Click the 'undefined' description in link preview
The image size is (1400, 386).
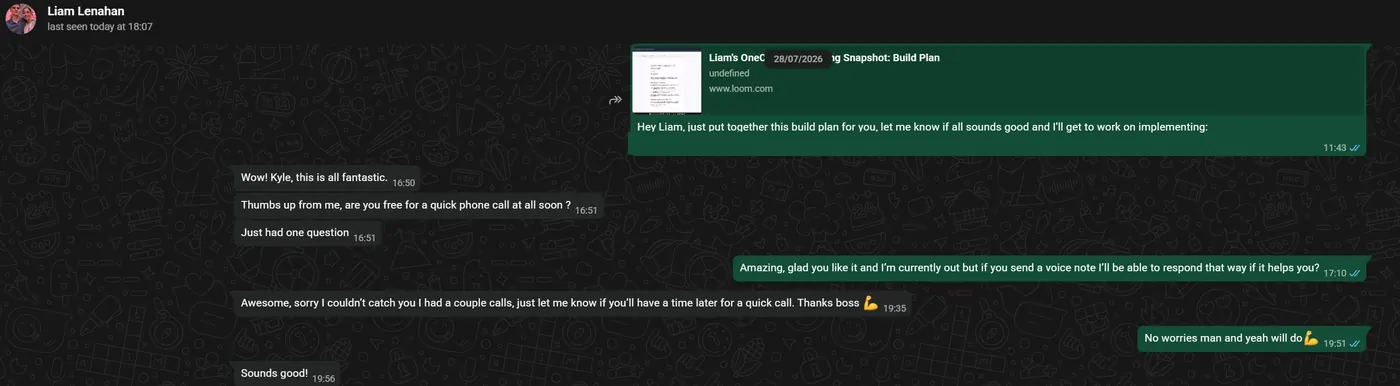click(728, 74)
